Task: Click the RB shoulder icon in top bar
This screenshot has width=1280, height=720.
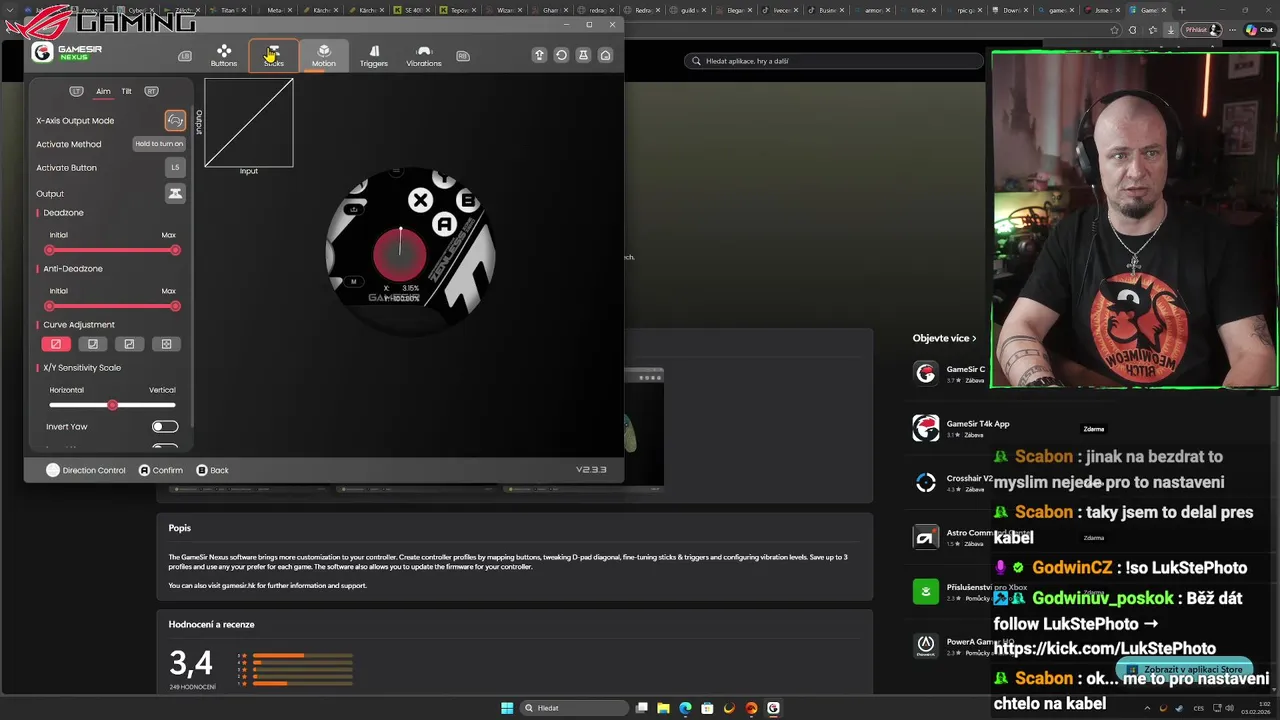Action: (462, 56)
